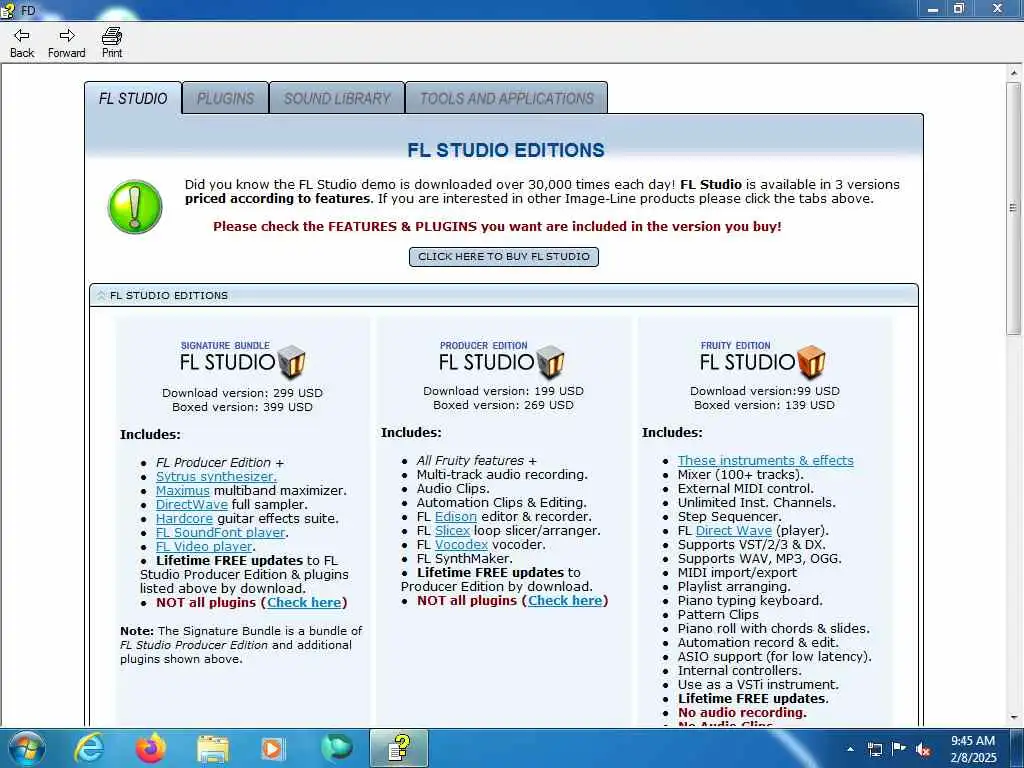The height and width of the screenshot is (768, 1024).
Task: Open the Slicex loop slicer link
Action: point(453,530)
